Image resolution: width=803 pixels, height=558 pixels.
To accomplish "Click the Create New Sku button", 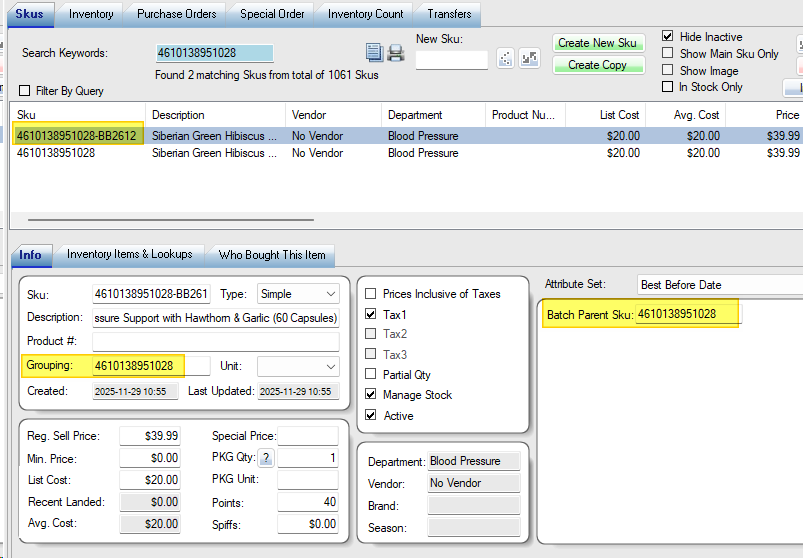I will pos(597,43).
